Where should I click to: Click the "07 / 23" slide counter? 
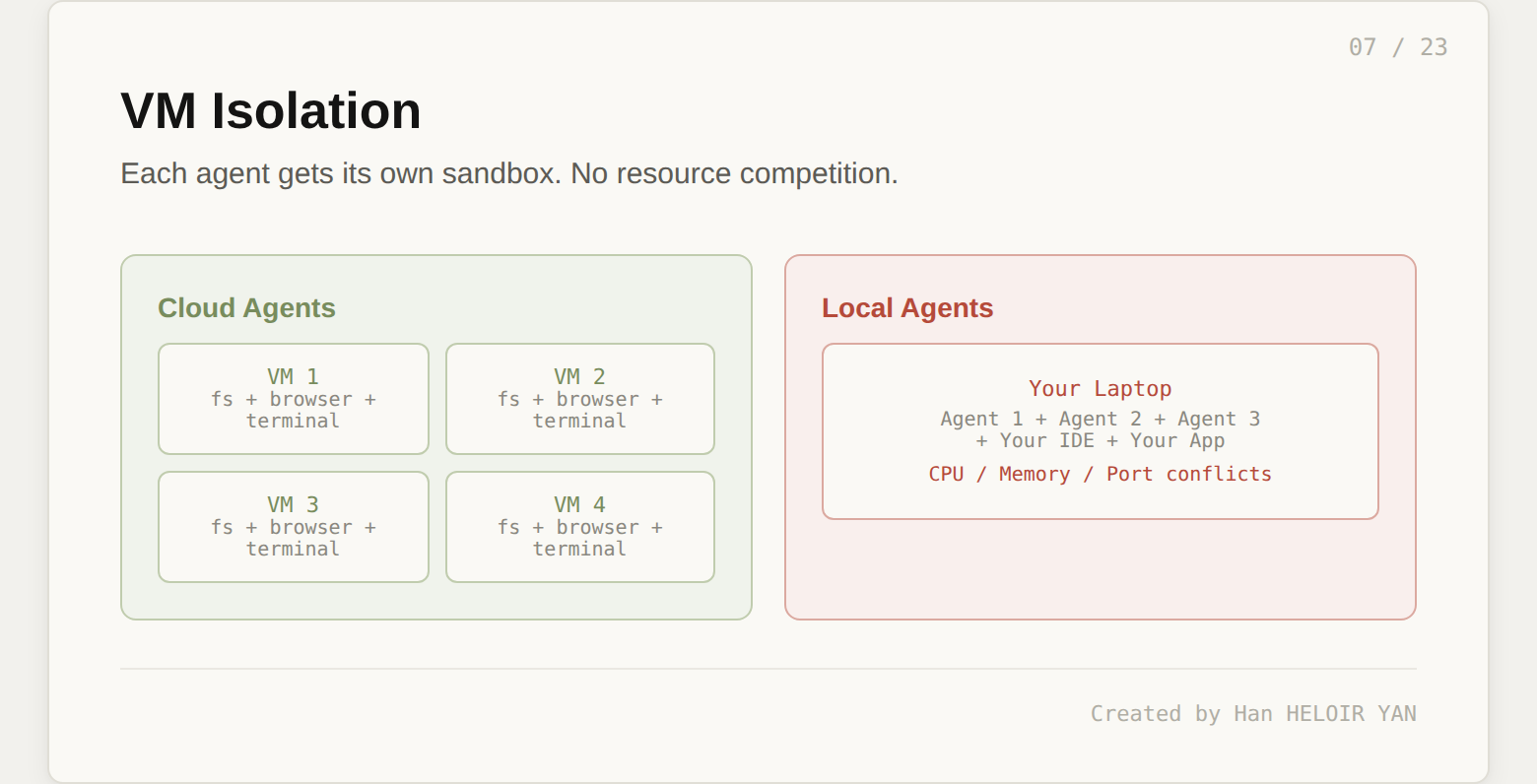pos(1397,47)
